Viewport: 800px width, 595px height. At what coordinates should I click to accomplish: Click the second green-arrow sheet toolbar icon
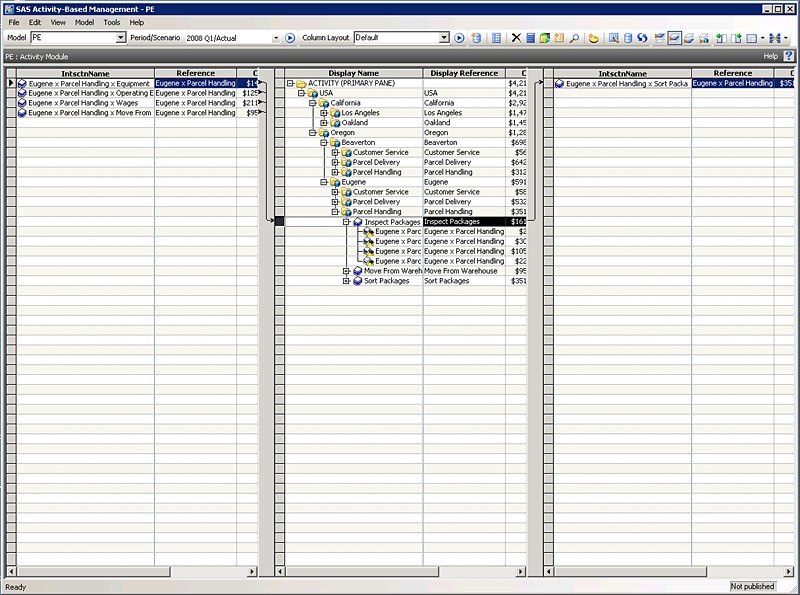tap(736, 38)
